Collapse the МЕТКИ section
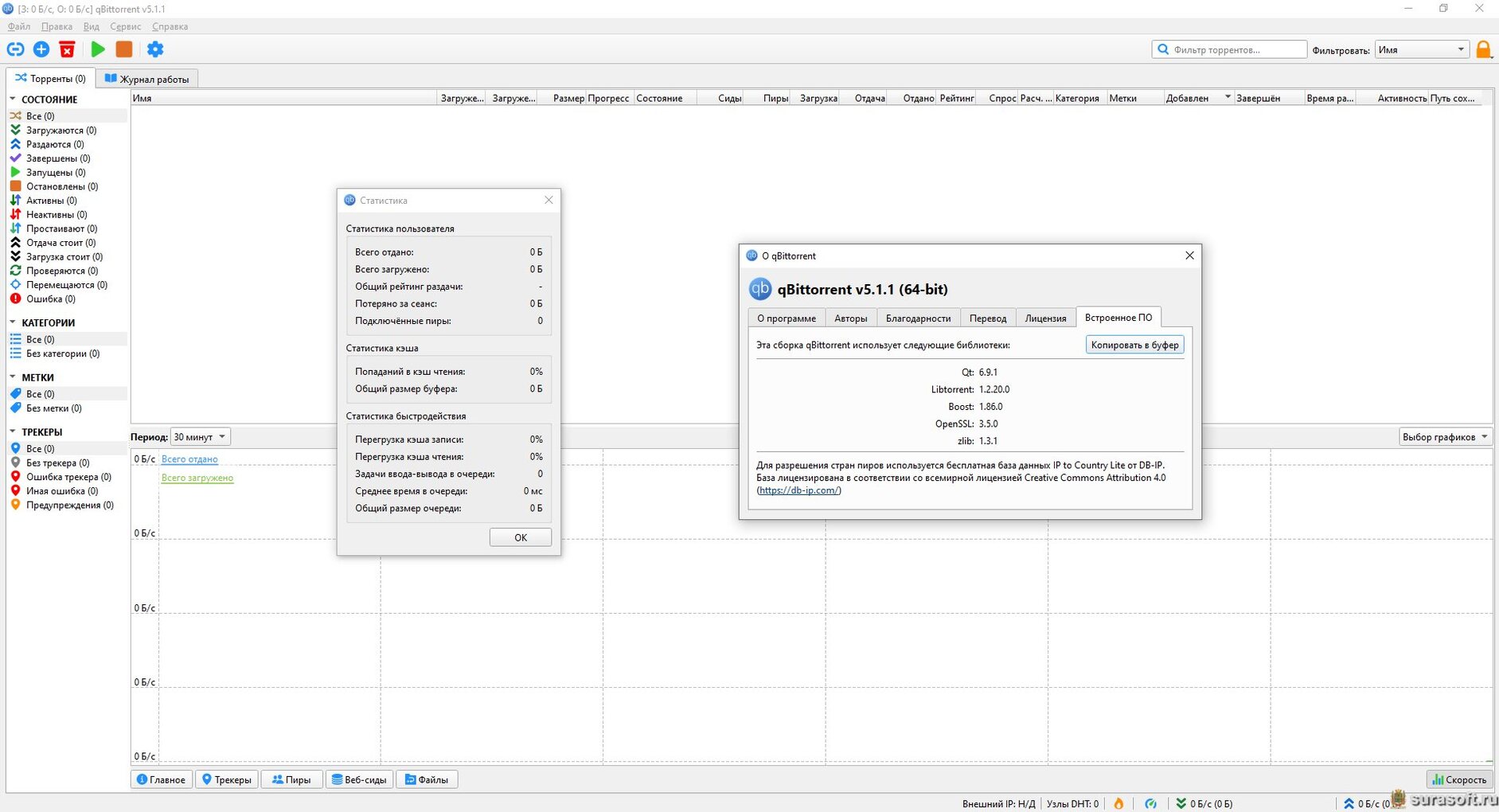This screenshot has height=812, width=1499. pos(13,377)
